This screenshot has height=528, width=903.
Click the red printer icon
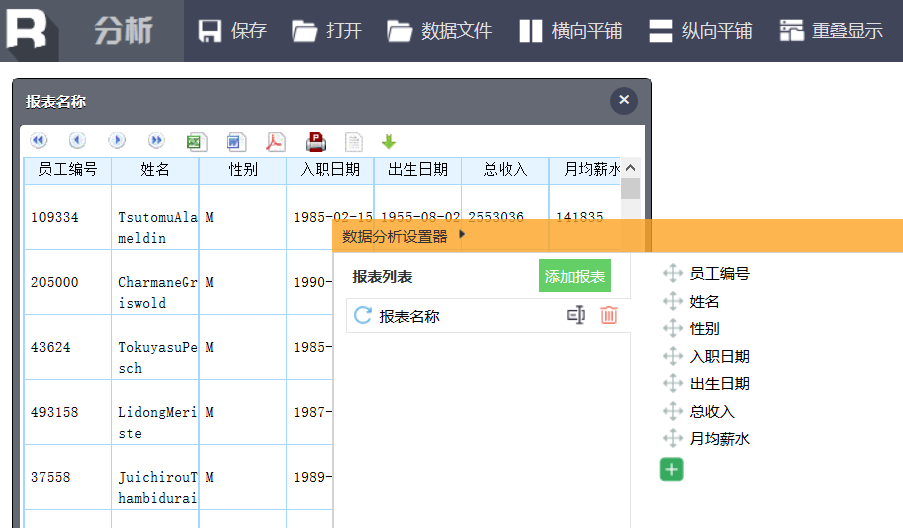[x=315, y=141]
